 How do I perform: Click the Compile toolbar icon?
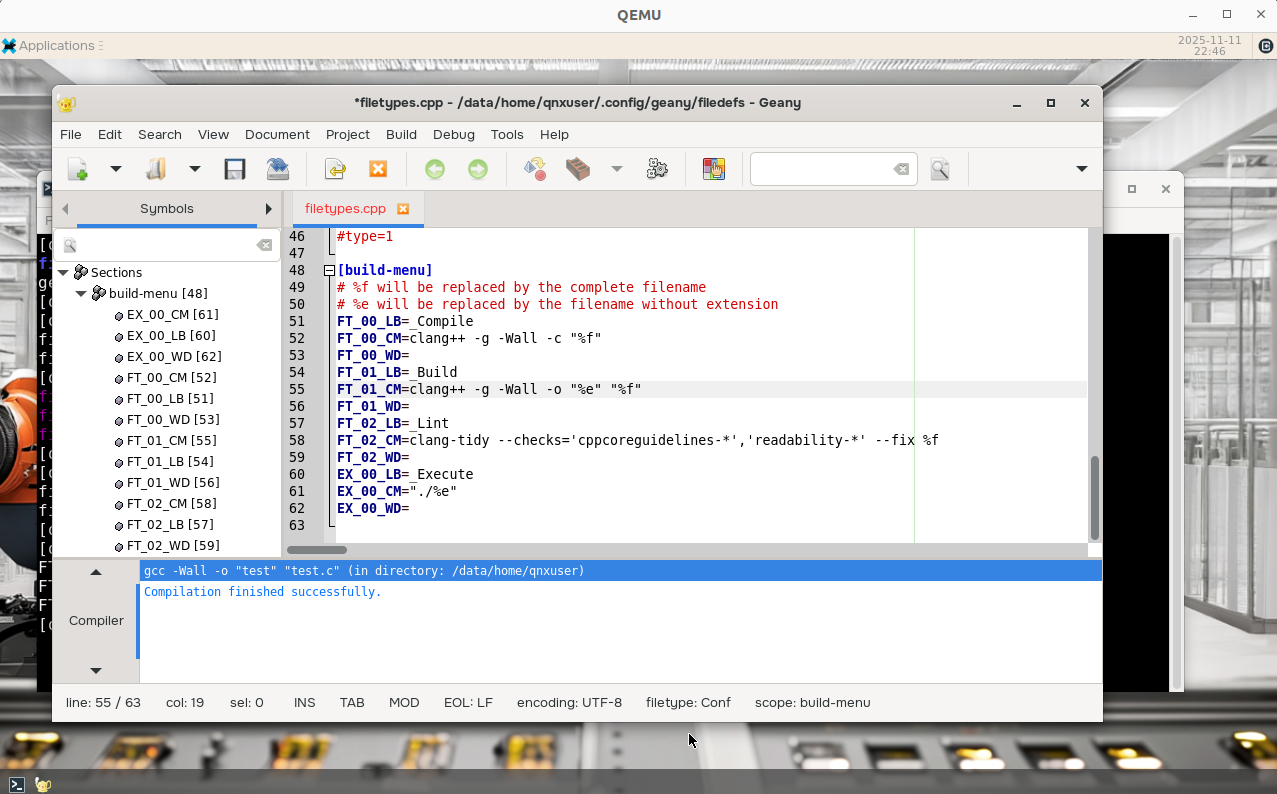click(535, 169)
